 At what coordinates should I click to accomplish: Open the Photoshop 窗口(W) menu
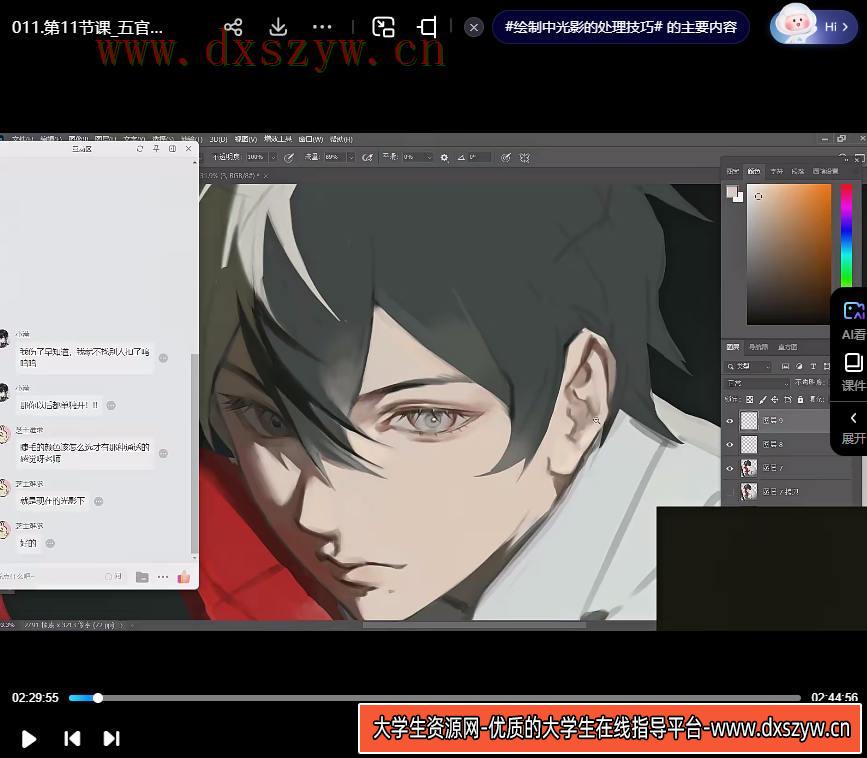(x=311, y=139)
